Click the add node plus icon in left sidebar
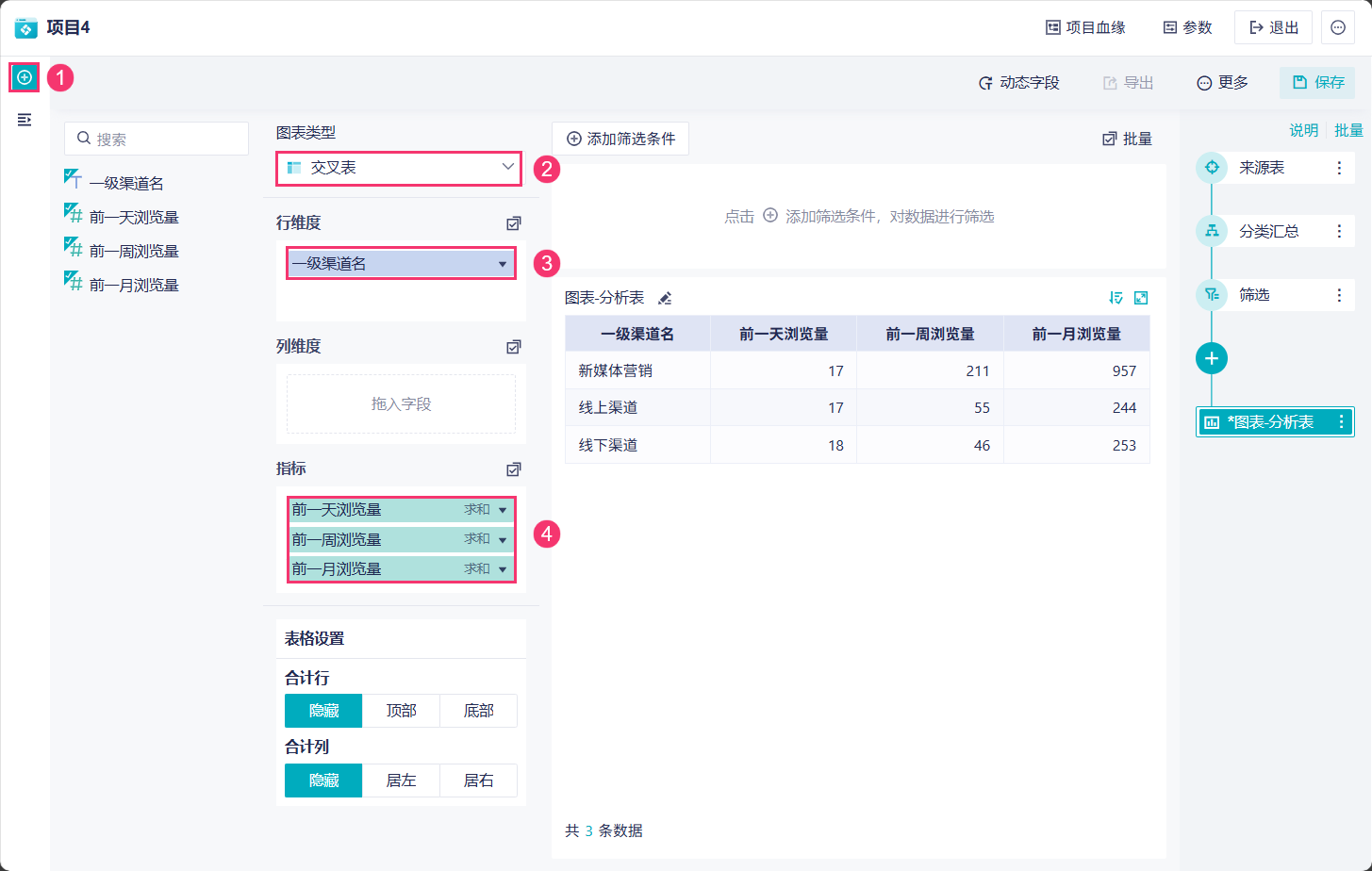 point(25,77)
